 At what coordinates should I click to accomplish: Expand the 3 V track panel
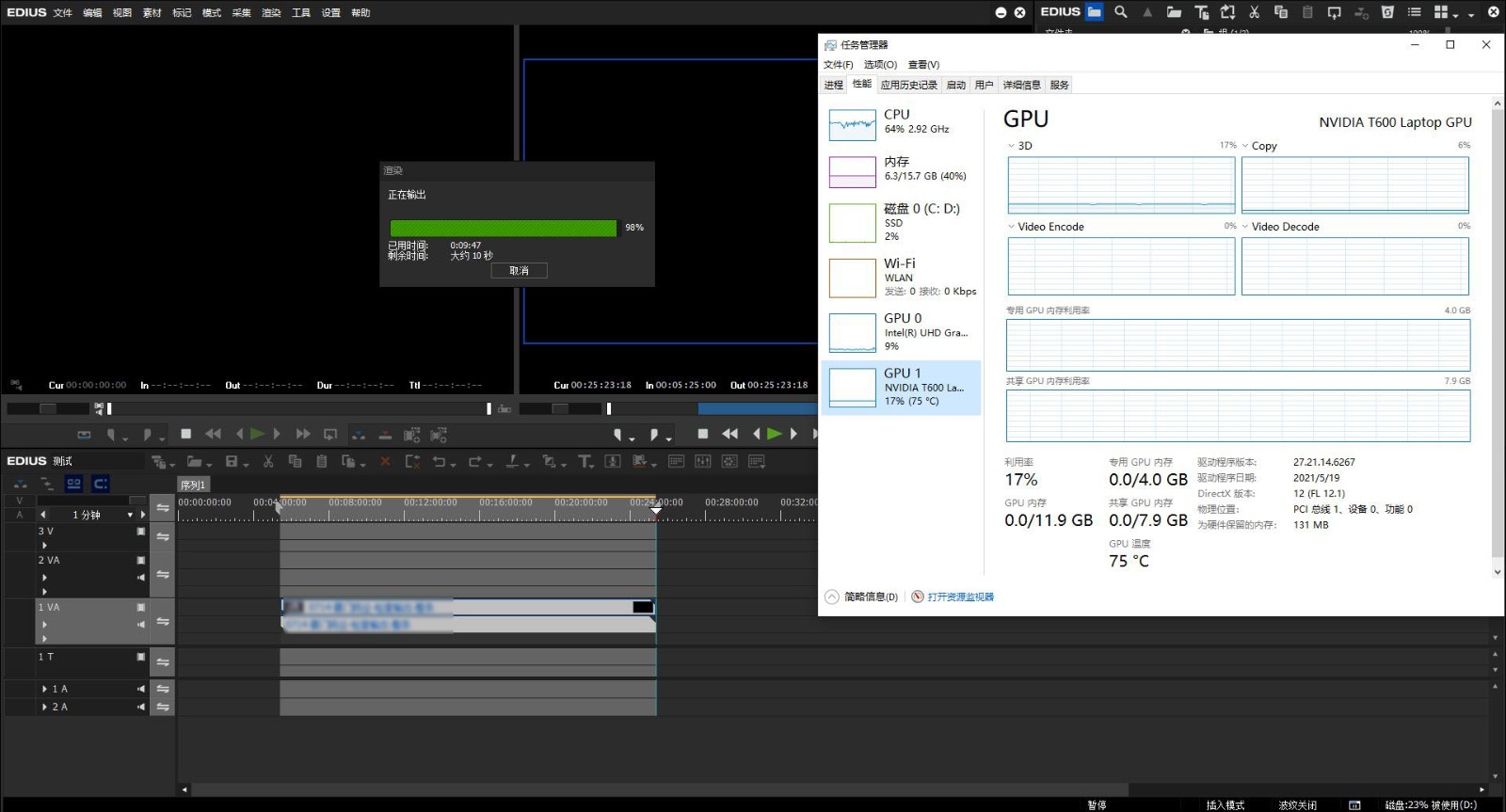44,545
